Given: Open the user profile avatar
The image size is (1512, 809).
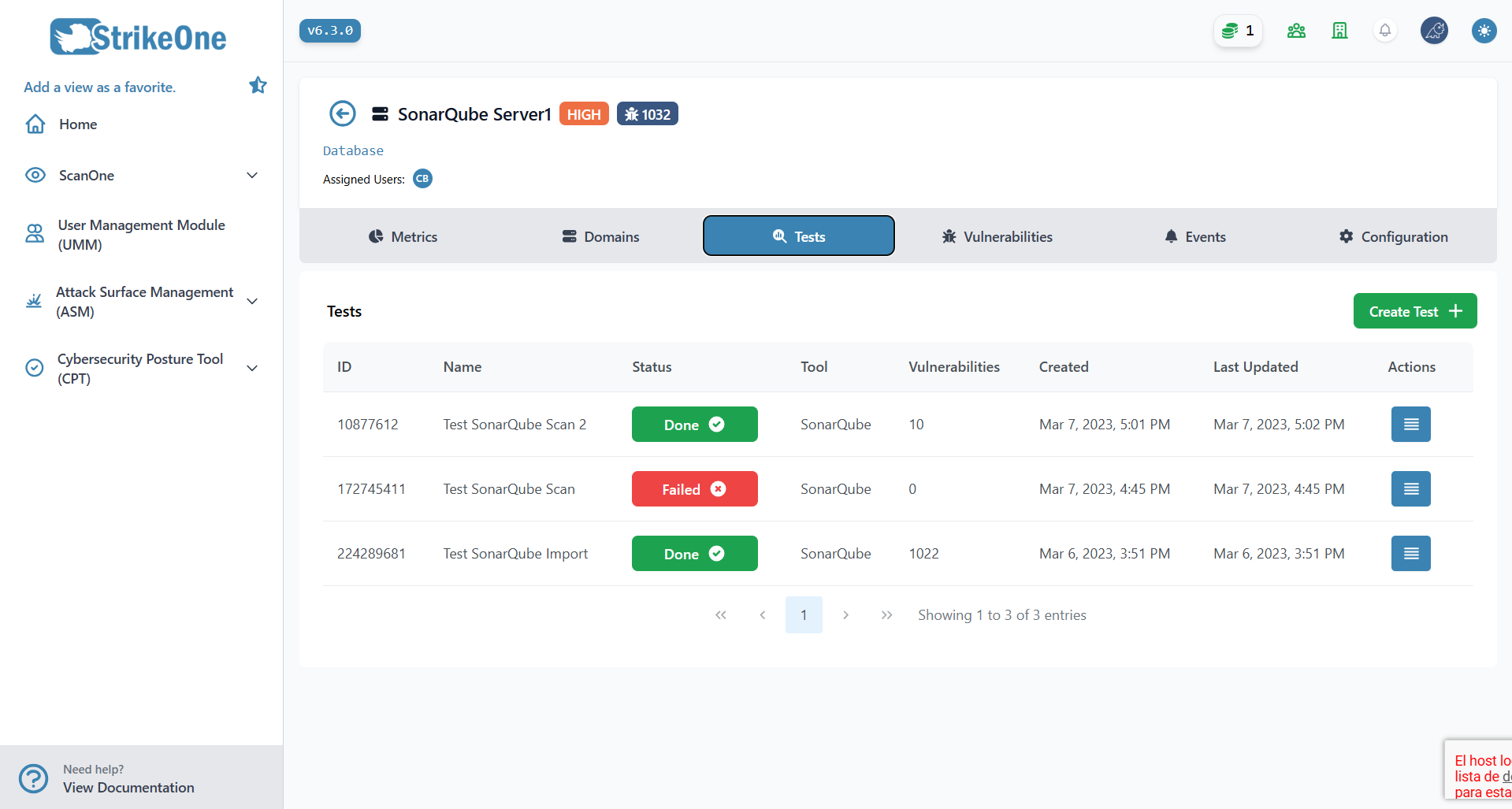Looking at the screenshot, I should coord(1434,31).
